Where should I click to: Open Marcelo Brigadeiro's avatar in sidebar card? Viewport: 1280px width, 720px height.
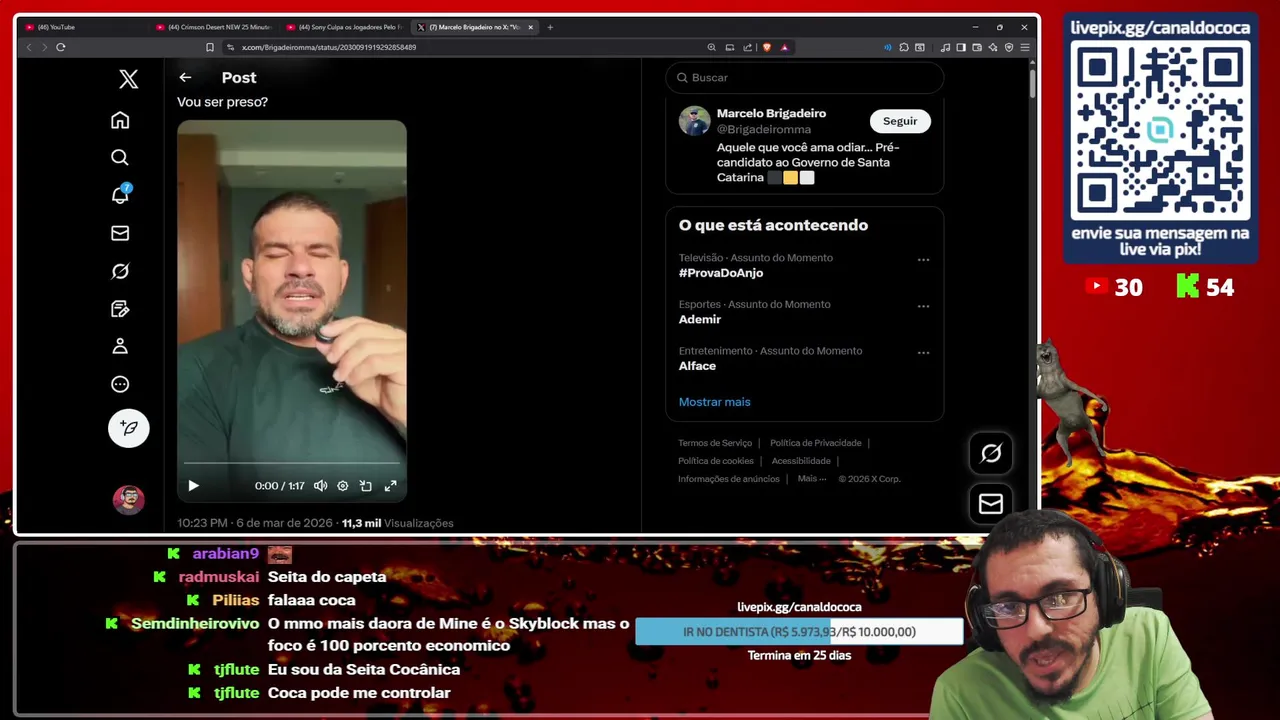coord(695,121)
